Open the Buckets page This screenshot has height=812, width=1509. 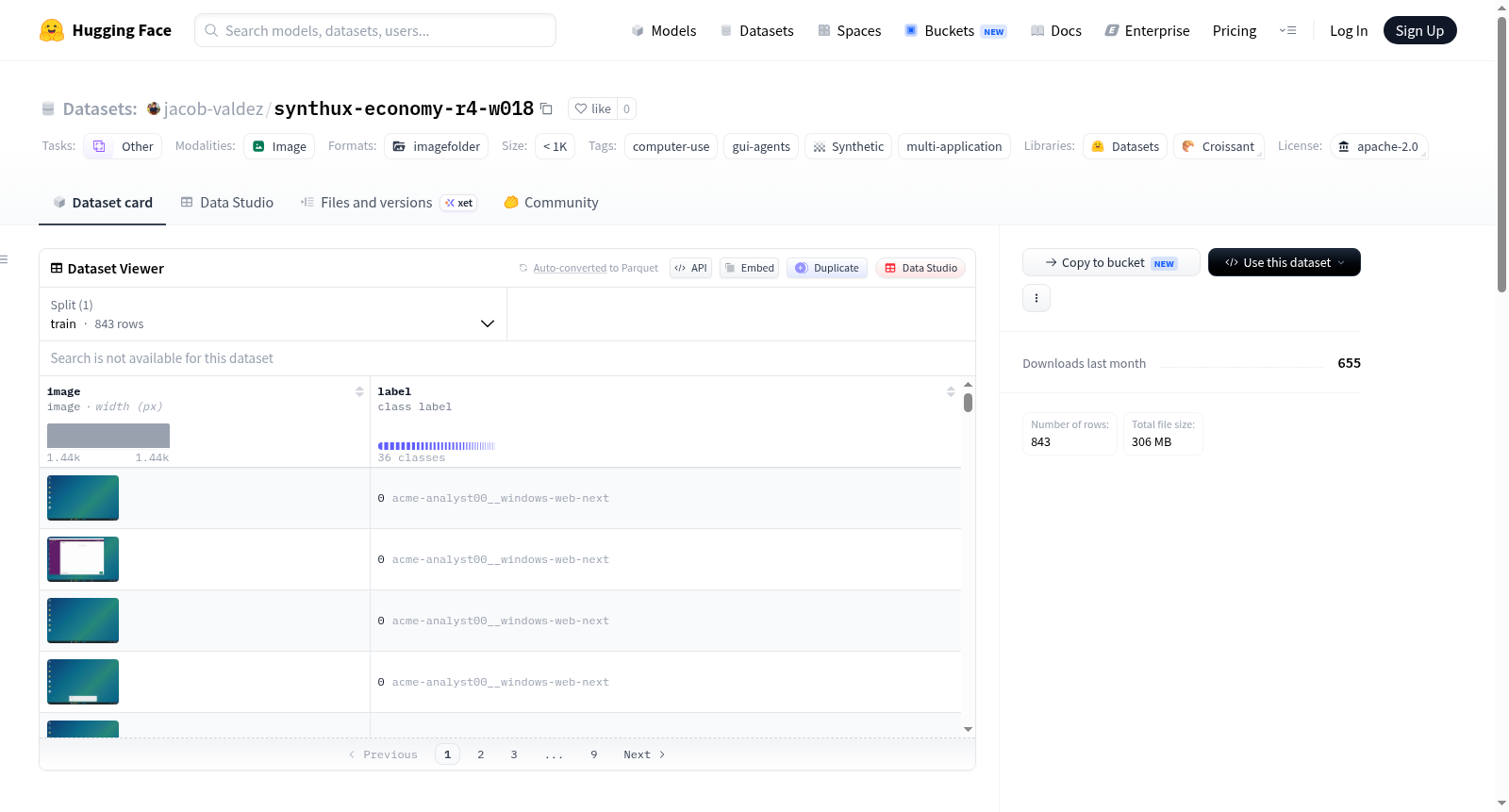tap(955, 30)
